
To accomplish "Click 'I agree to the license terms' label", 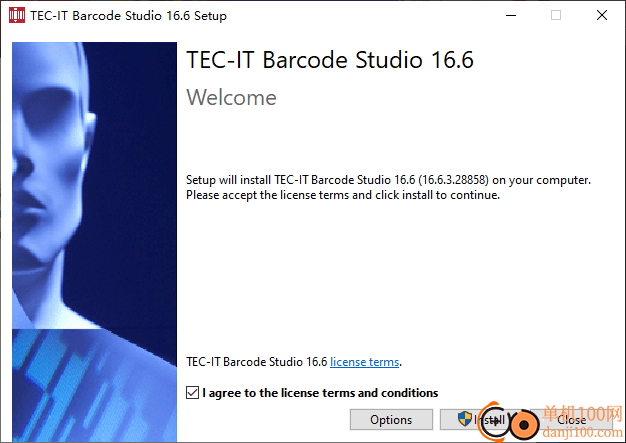I will tap(320, 393).
